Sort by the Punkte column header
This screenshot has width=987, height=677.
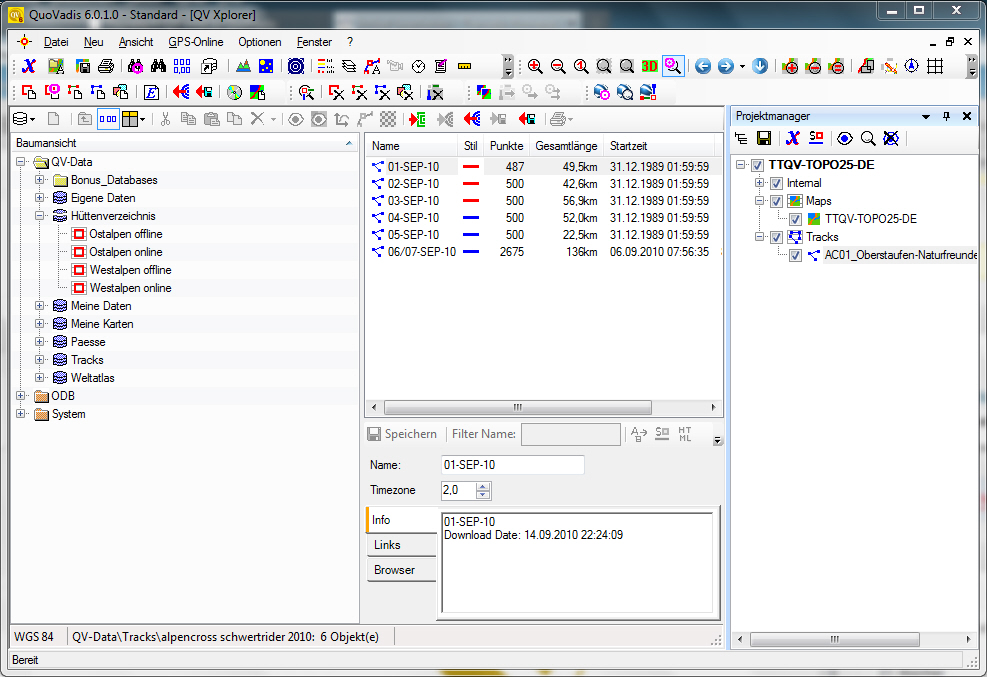point(507,146)
